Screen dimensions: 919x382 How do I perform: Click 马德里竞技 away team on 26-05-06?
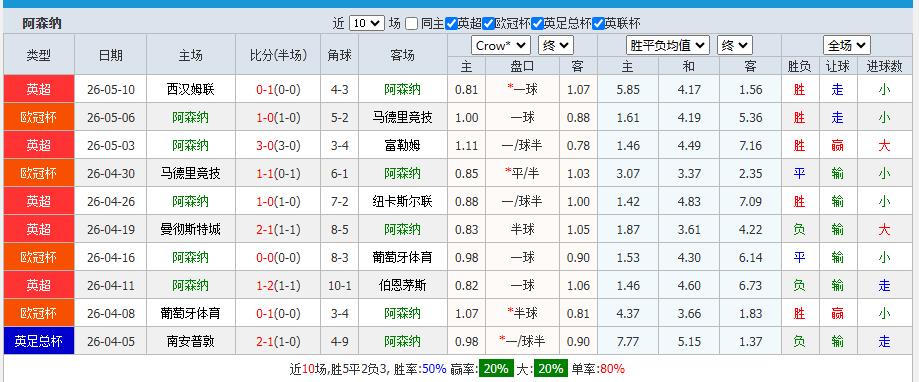pos(403,118)
